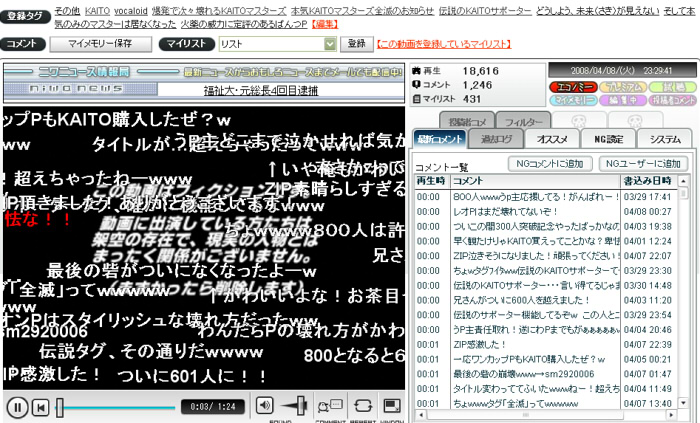Click the green 試聴 badge
This screenshot has width=700, height=423.
tap(672, 87)
